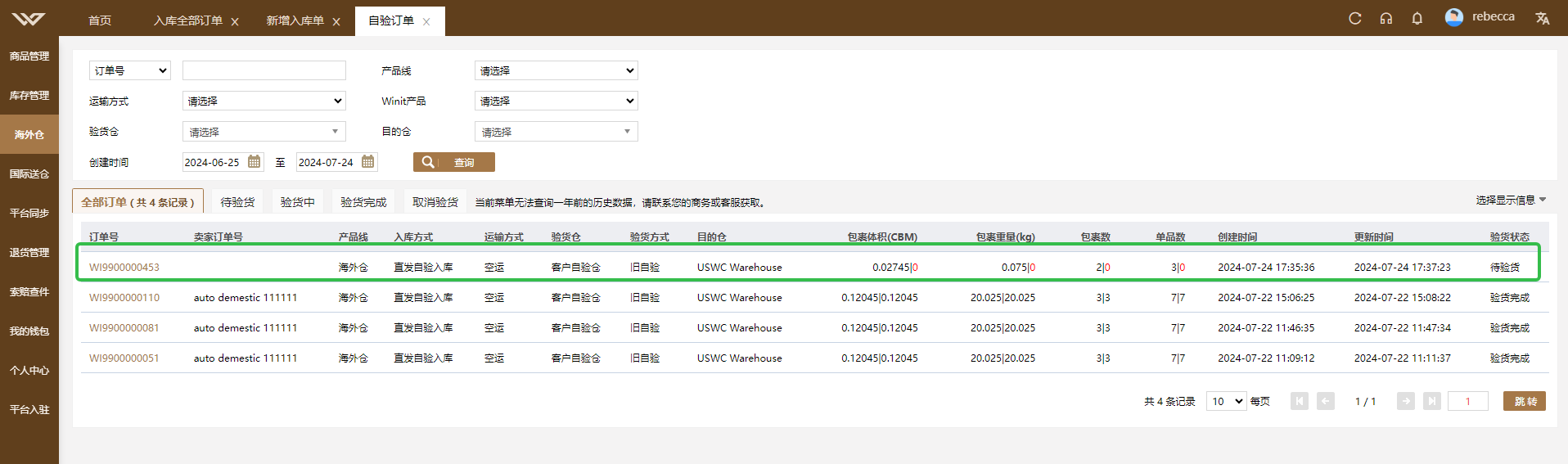Click the rebecca username text

coord(1494,16)
